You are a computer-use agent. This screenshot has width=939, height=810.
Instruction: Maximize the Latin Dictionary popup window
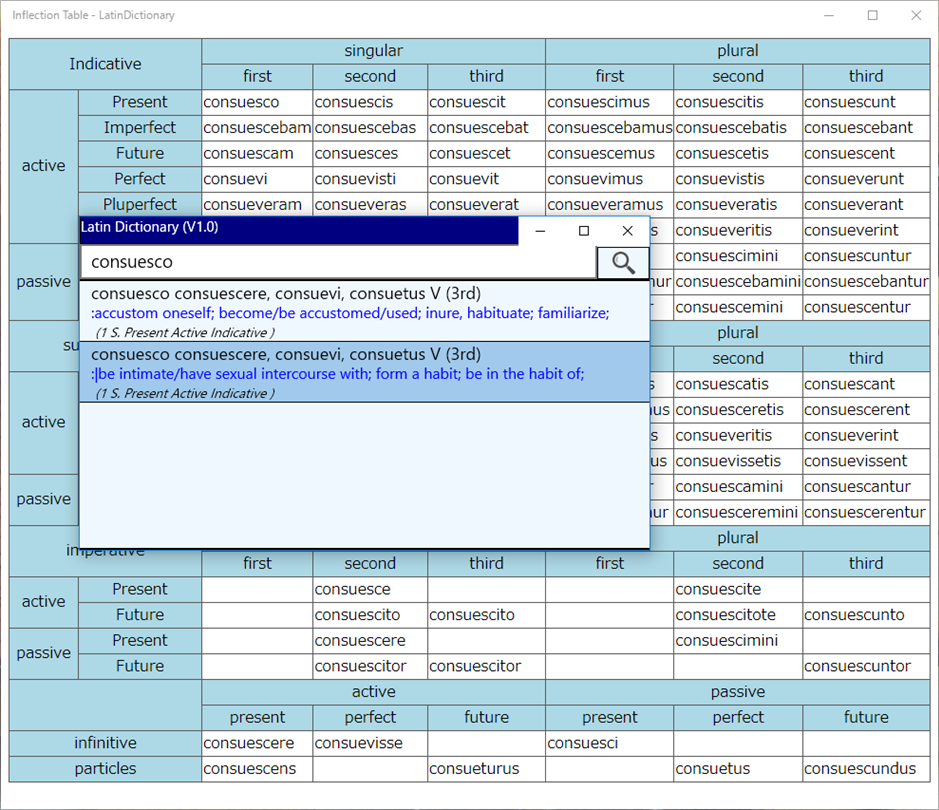tap(584, 230)
